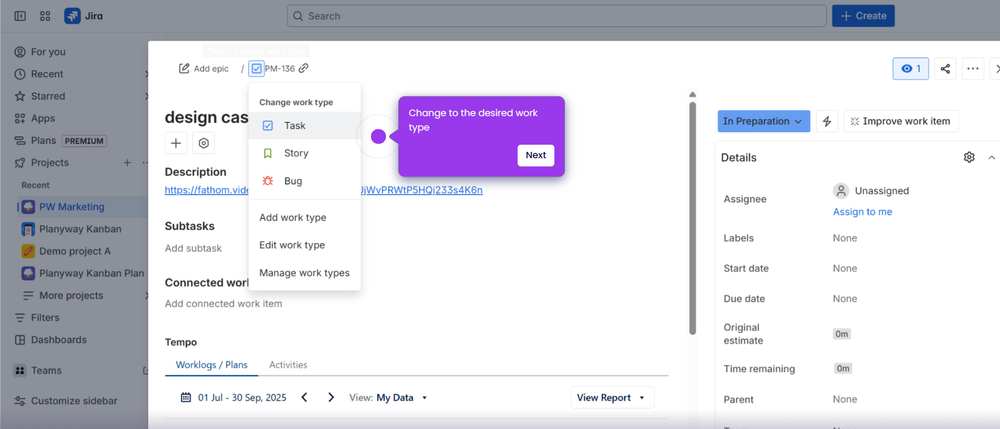Image resolution: width=1000 pixels, height=429 pixels.
Task: Open the My Data view dropdown
Action: click(x=402, y=398)
